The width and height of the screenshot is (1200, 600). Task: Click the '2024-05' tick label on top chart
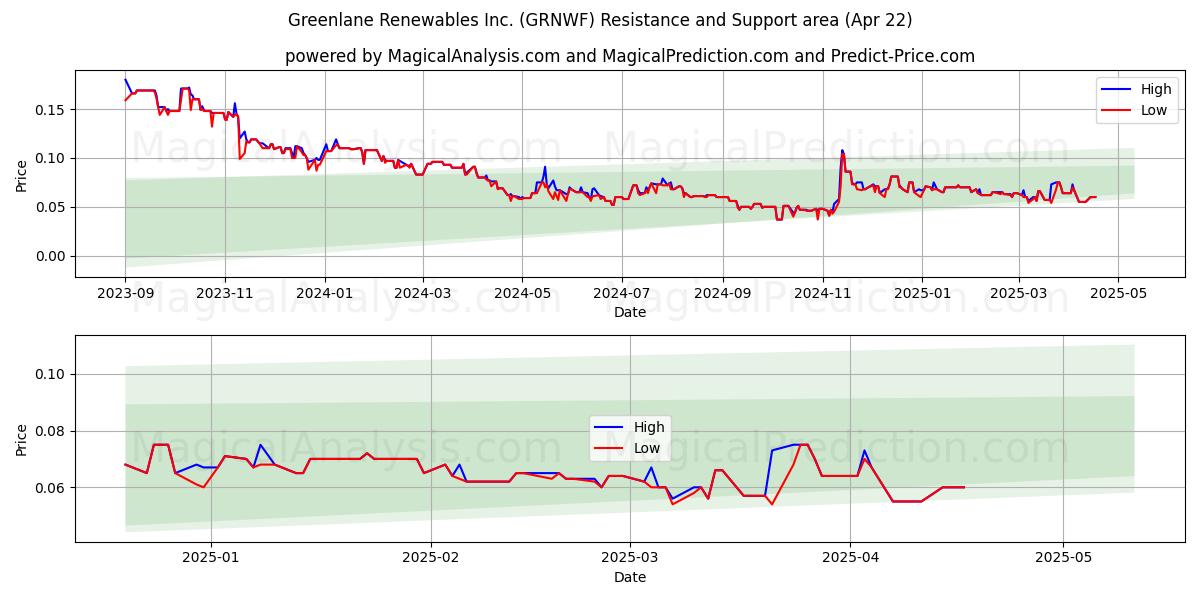coord(521,294)
